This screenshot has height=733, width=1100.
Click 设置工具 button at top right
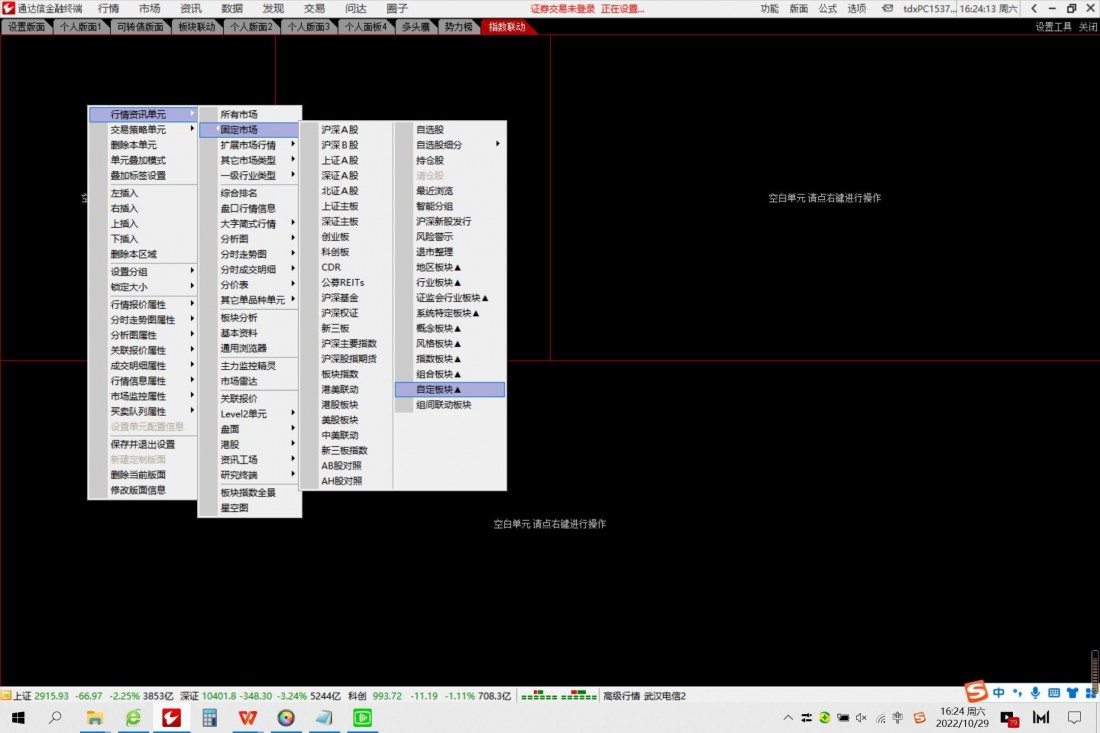(x=1053, y=27)
